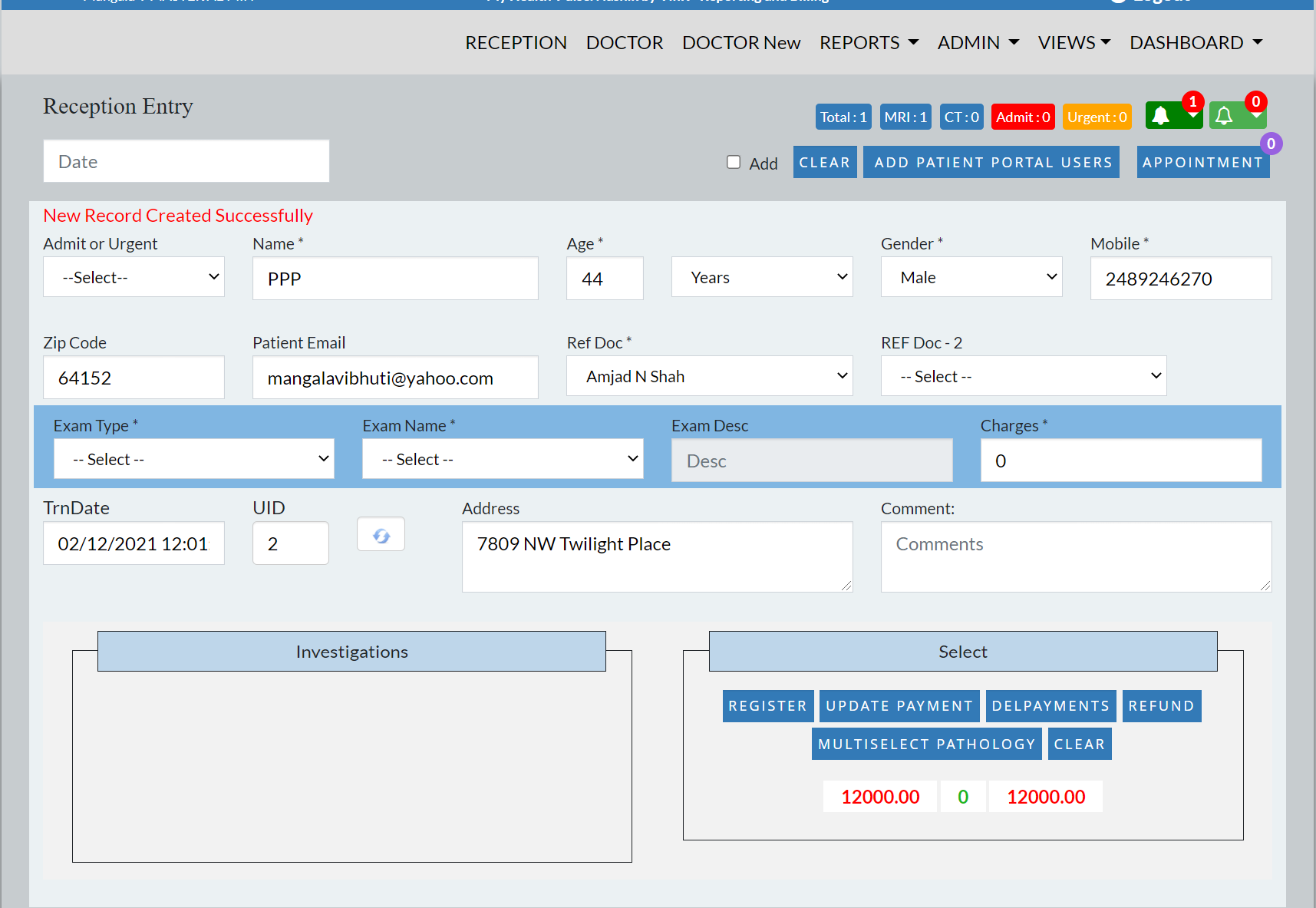Open the Ref Doc dropdown Amjad N Shah

pyautogui.click(x=710, y=376)
